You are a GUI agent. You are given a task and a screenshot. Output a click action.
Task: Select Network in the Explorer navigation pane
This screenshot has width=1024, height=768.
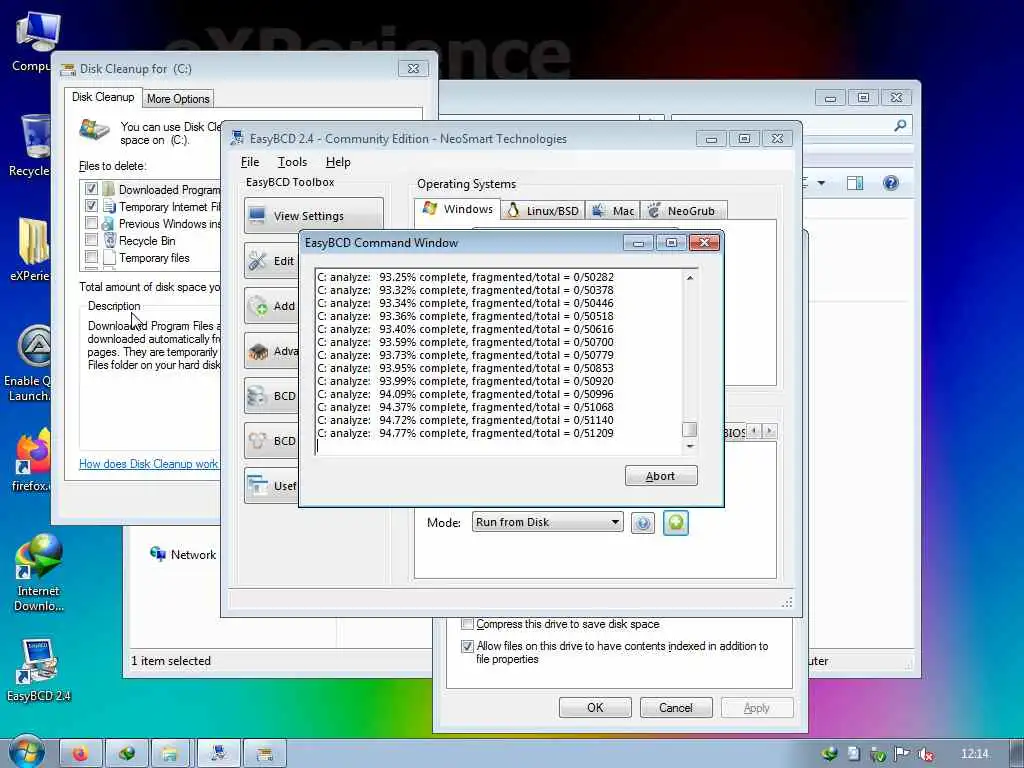pos(183,554)
